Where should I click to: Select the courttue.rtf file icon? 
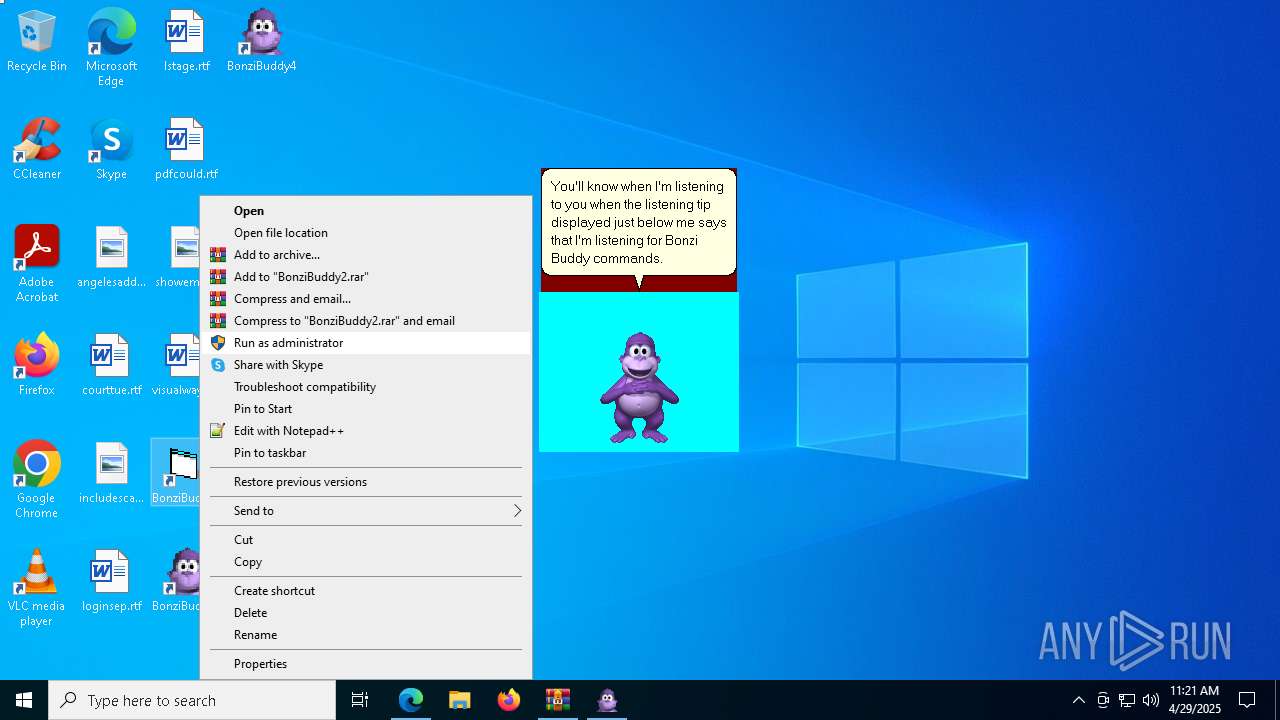click(x=111, y=366)
